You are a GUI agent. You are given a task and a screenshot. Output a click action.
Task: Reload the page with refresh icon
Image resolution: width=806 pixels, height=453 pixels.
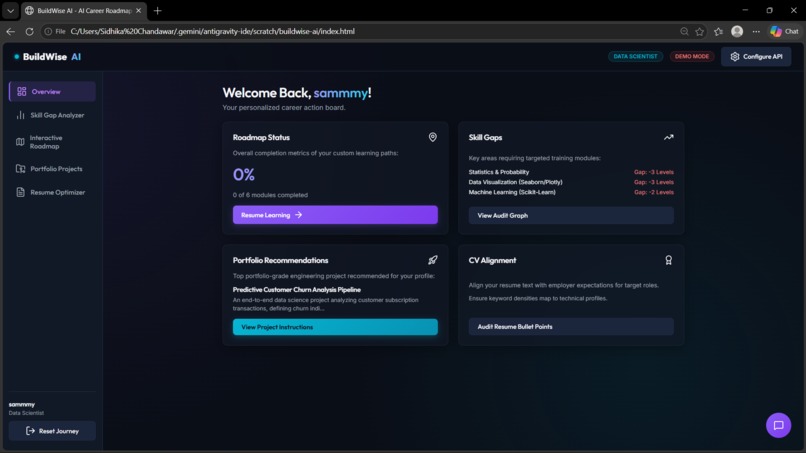29,31
